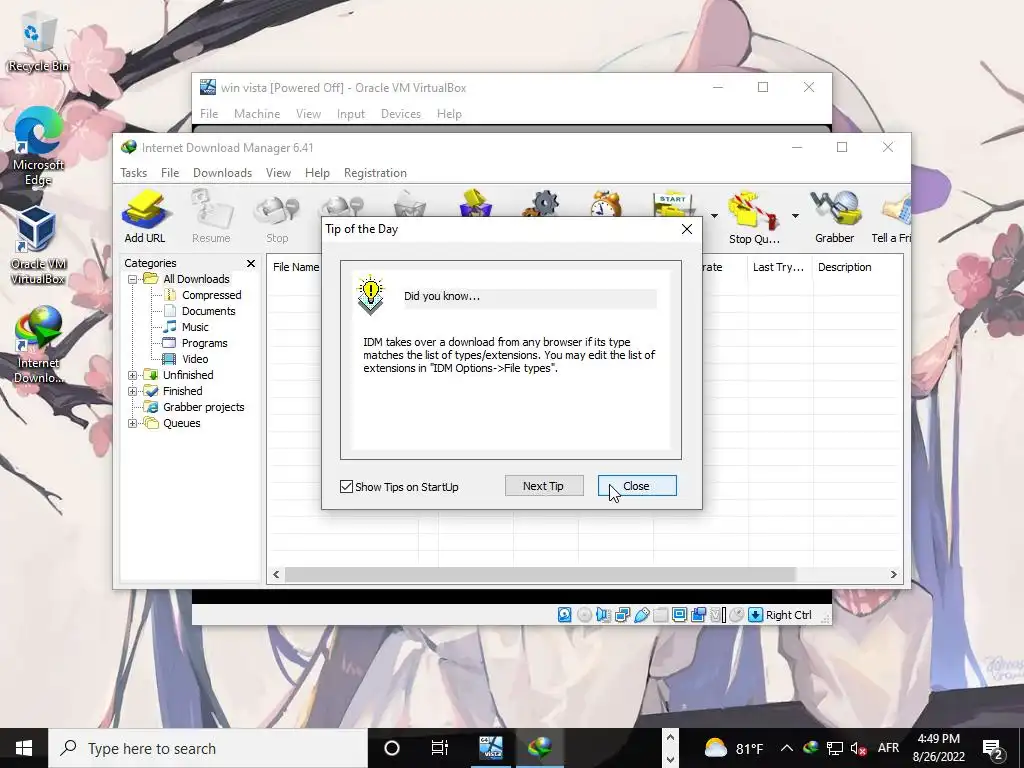Open the Windows Start button
This screenshot has width=1024, height=768.
(x=24, y=748)
